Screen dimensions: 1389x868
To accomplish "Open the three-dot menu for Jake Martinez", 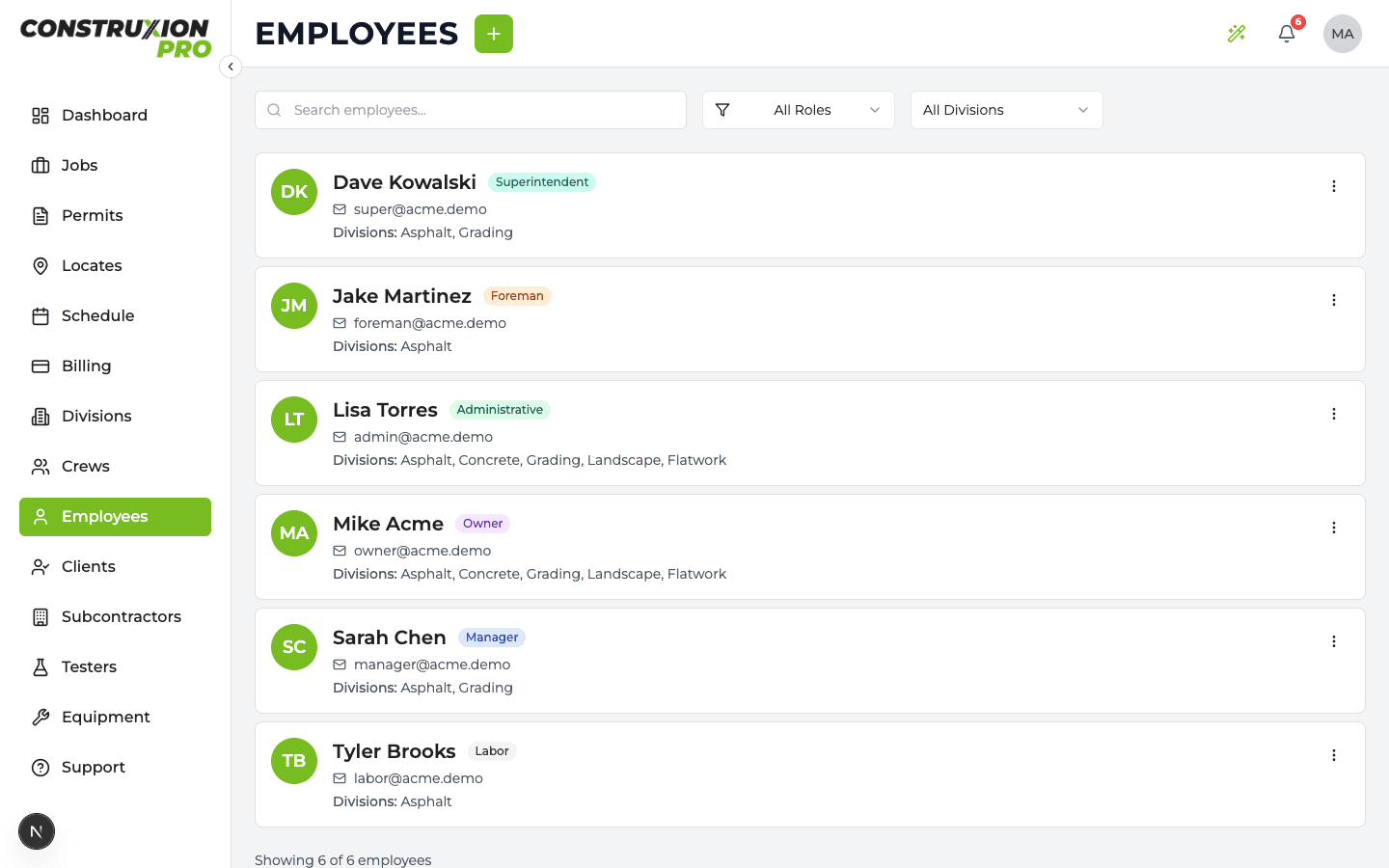I will pos(1334,300).
